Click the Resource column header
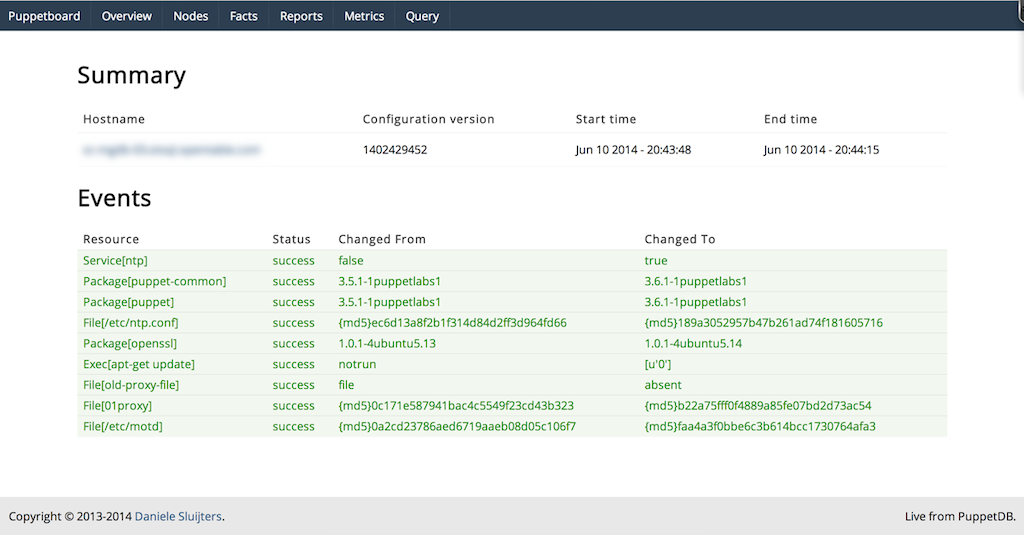 111,239
